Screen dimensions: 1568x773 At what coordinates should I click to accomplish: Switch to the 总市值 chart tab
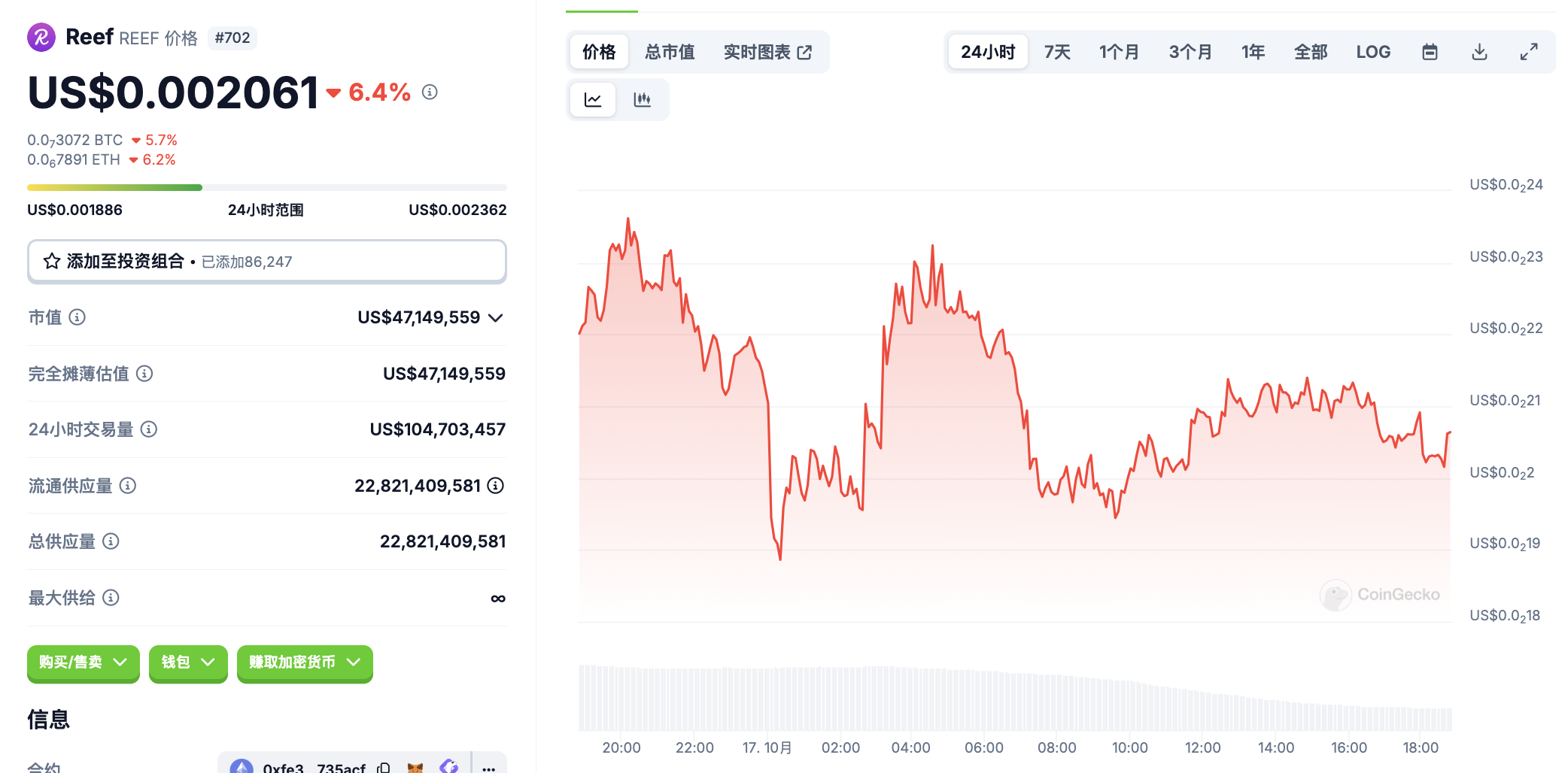point(670,52)
